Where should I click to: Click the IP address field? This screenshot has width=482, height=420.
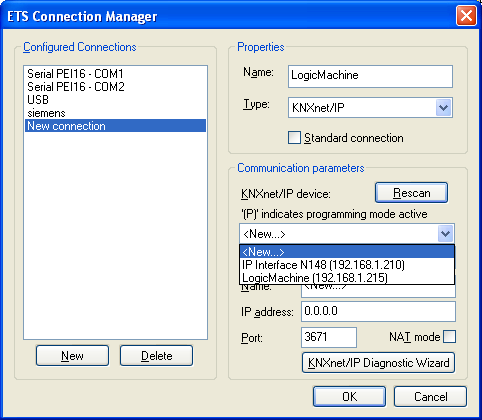(x=378, y=311)
